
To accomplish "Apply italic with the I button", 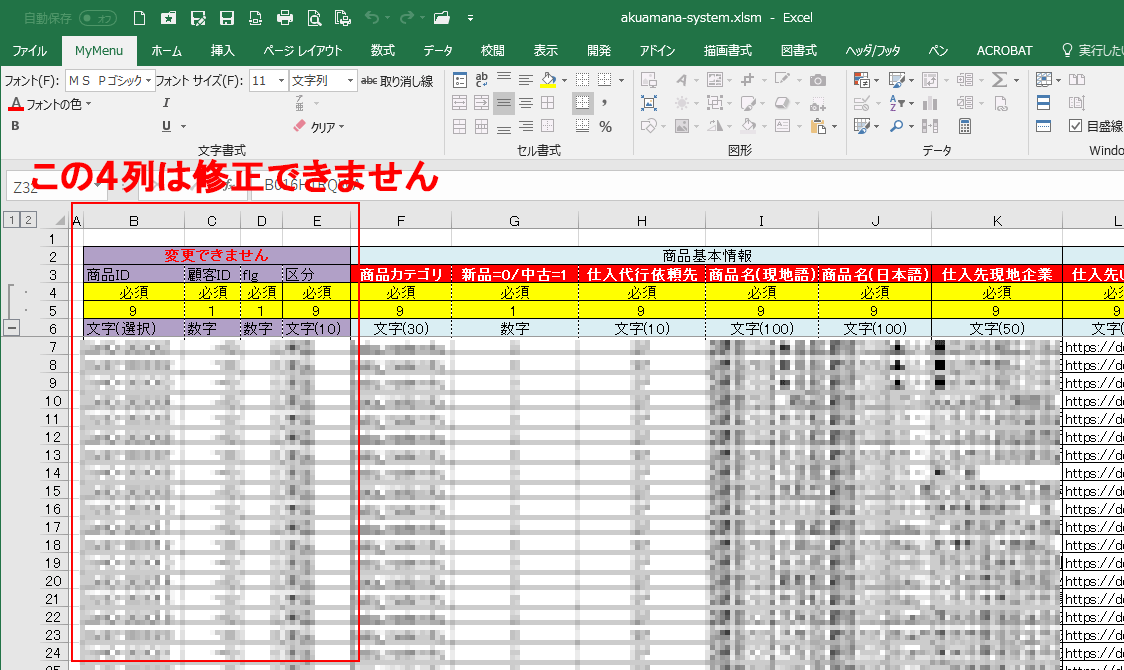I will (x=166, y=103).
